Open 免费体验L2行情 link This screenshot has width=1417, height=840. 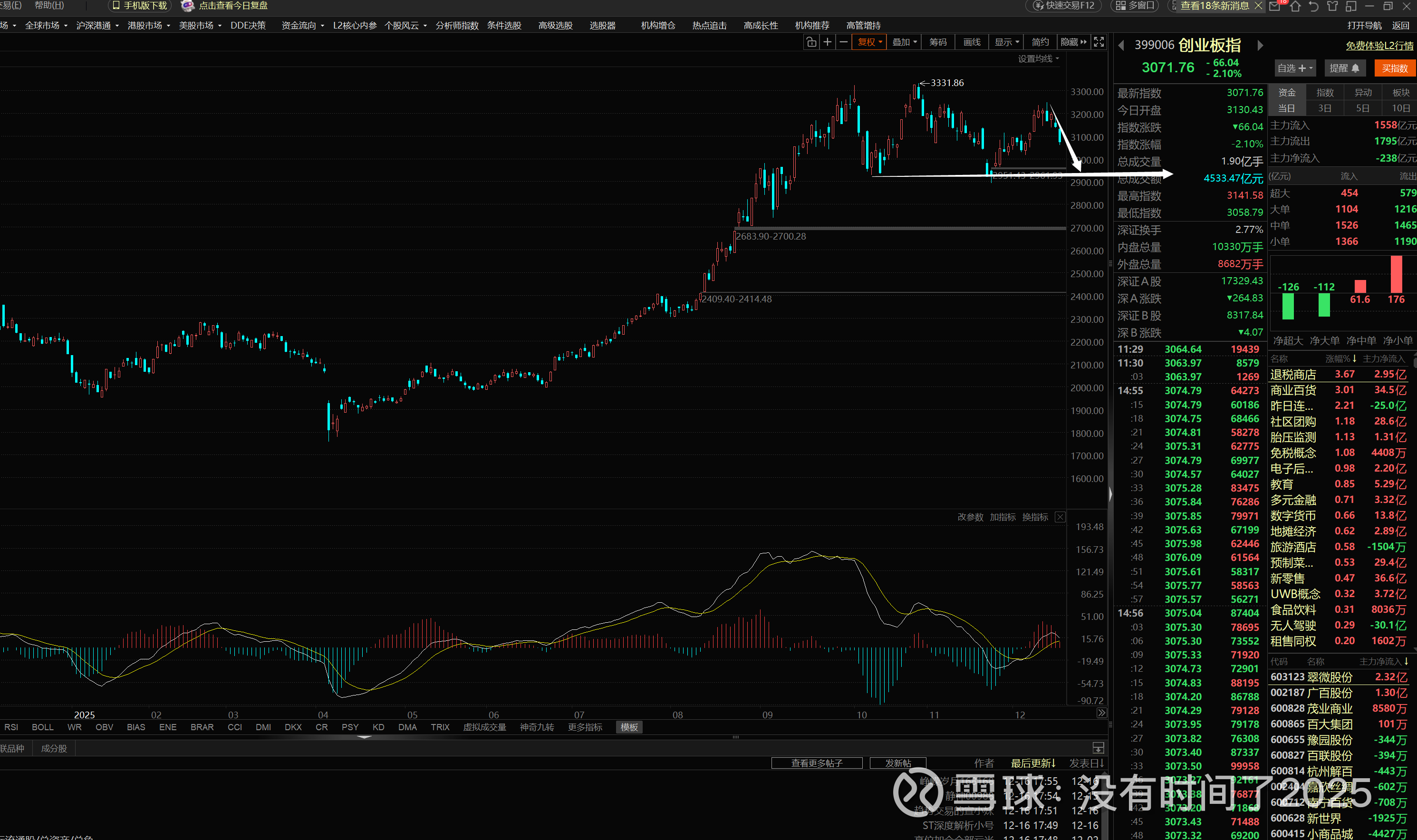(1379, 46)
